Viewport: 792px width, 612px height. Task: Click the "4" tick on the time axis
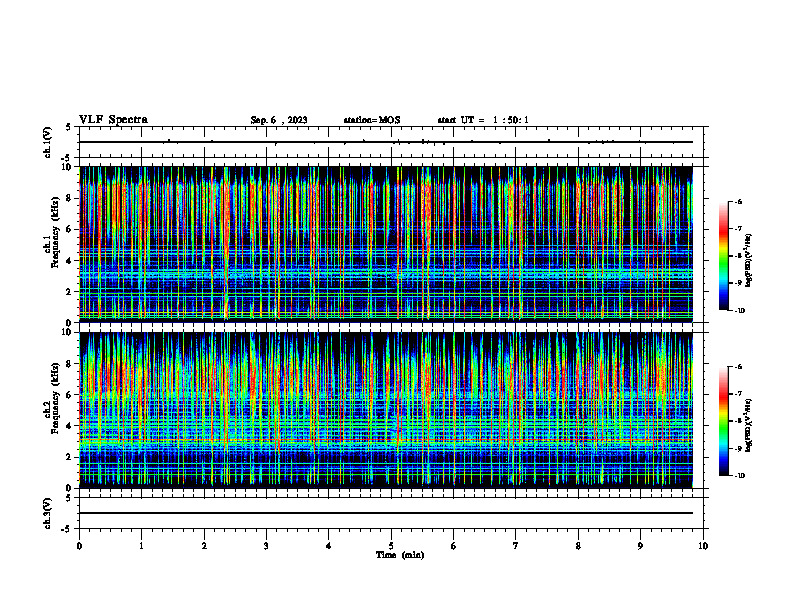329,546
